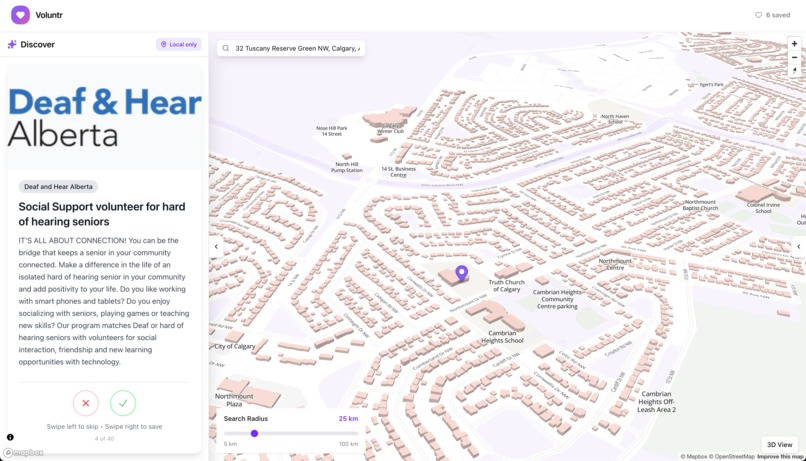Expand the right side panel chevron

[x=798, y=247]
